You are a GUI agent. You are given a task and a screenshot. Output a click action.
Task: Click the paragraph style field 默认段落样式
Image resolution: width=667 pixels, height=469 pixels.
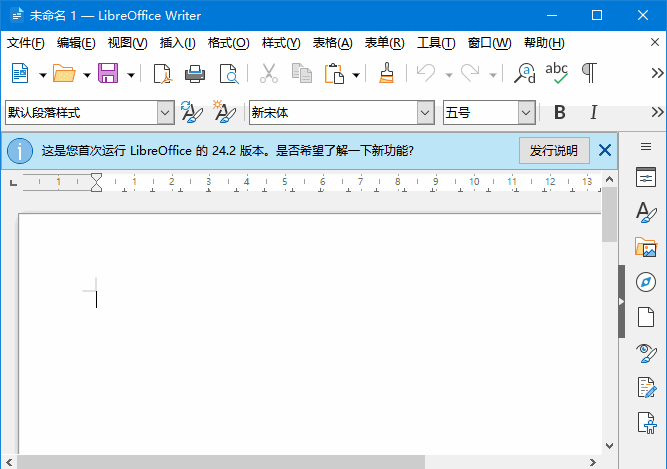pyautogui.click(x=81, y=113)
